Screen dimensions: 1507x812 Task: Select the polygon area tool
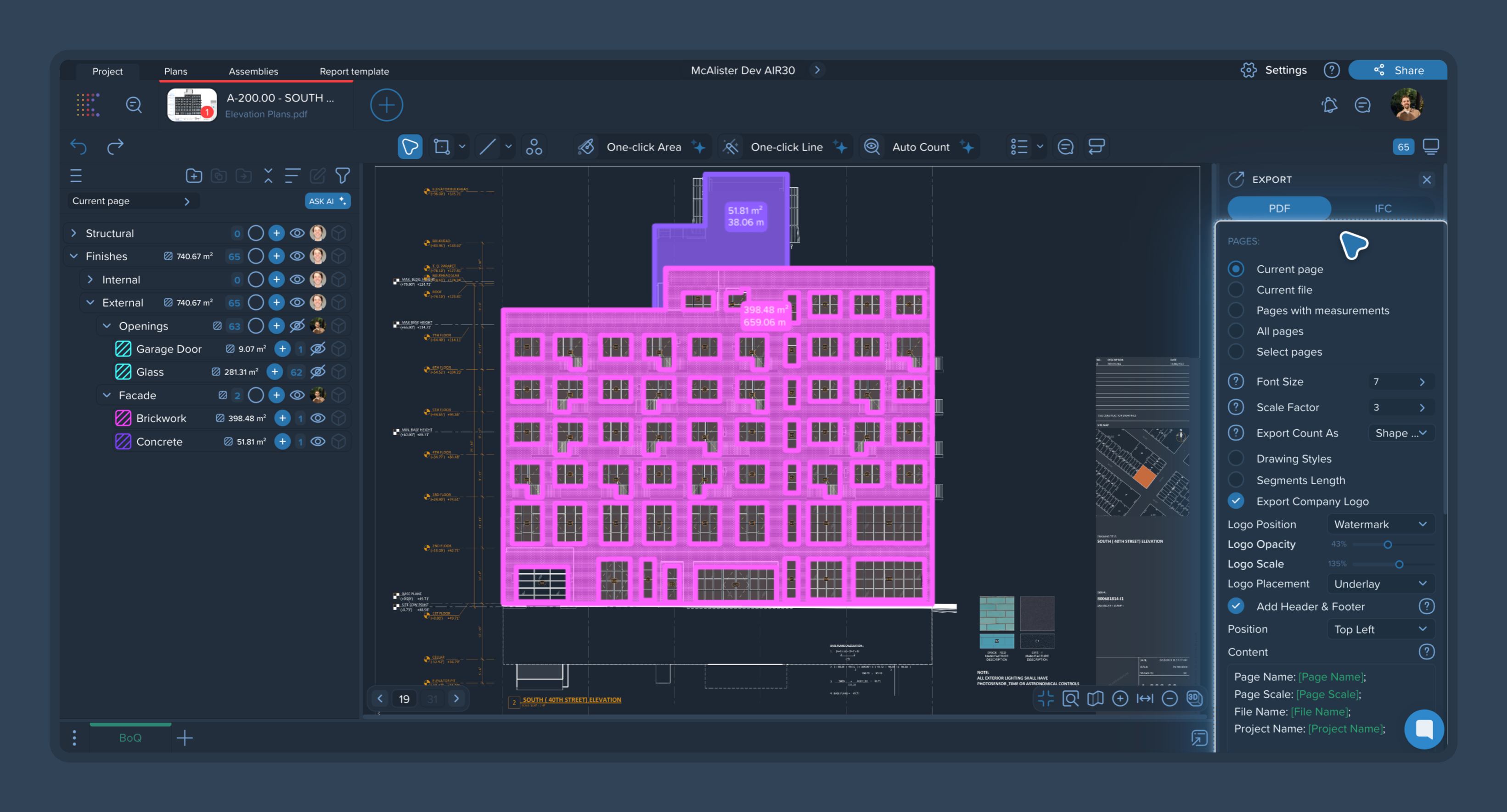point(442,146)
